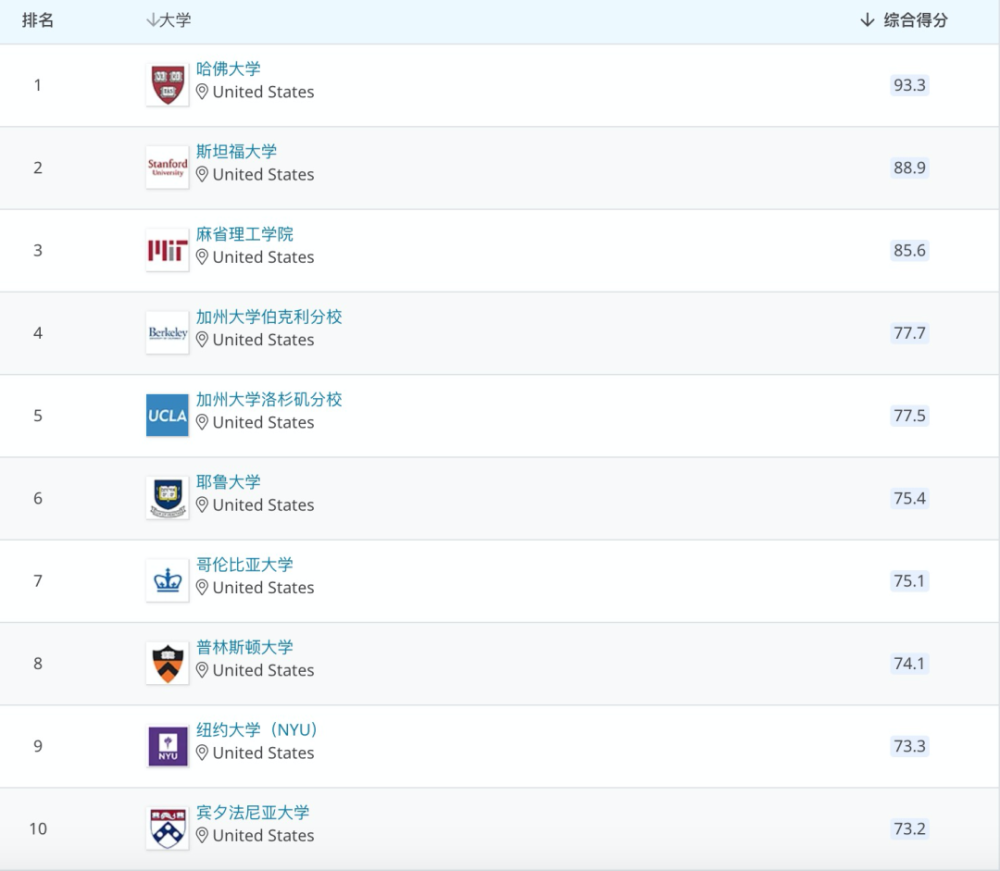1000x871 pixels.
Task: Click the Berkeley logo
Action: click(167, 333)
